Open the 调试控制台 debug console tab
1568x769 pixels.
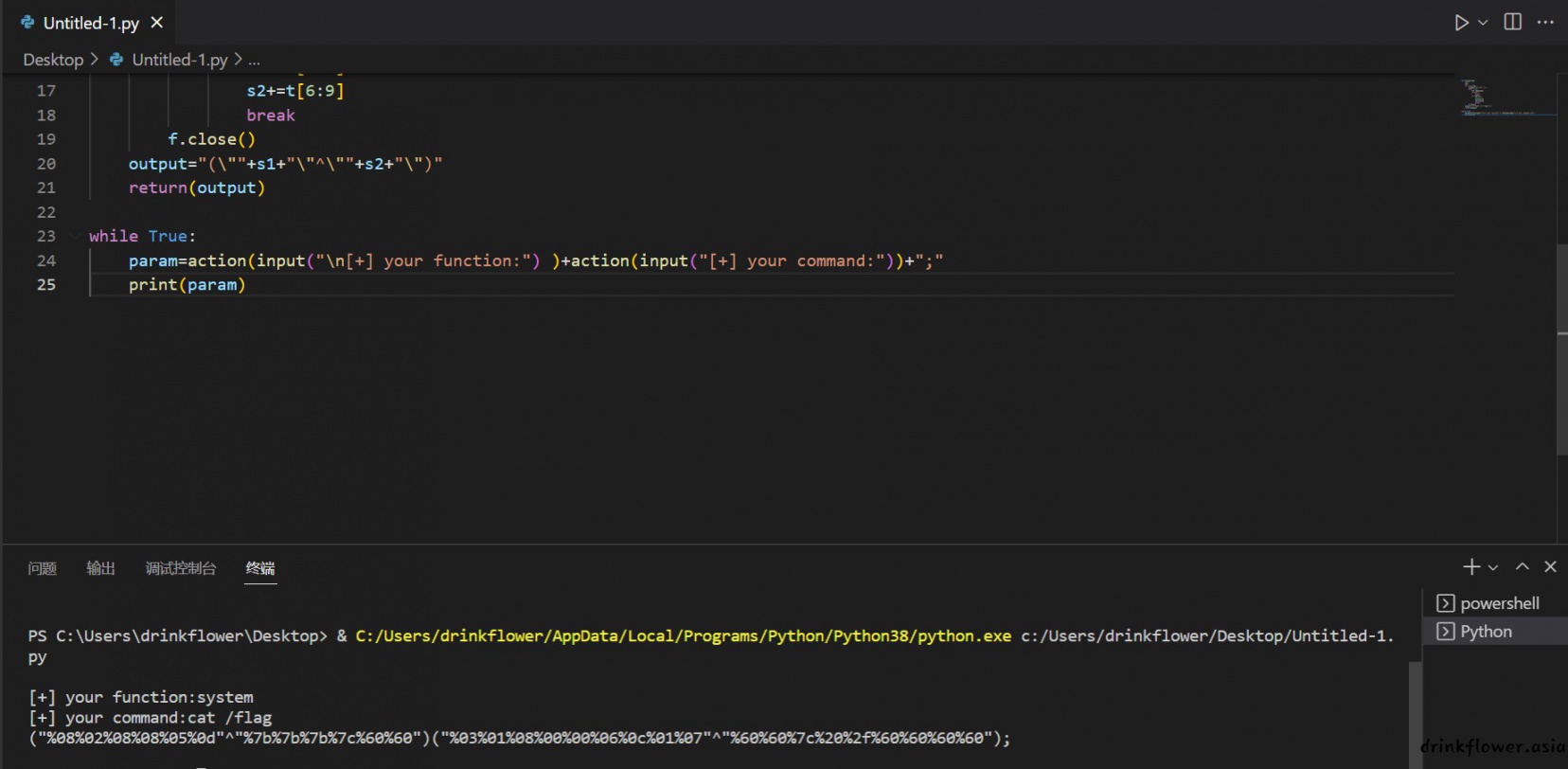(x=181, y=568)
